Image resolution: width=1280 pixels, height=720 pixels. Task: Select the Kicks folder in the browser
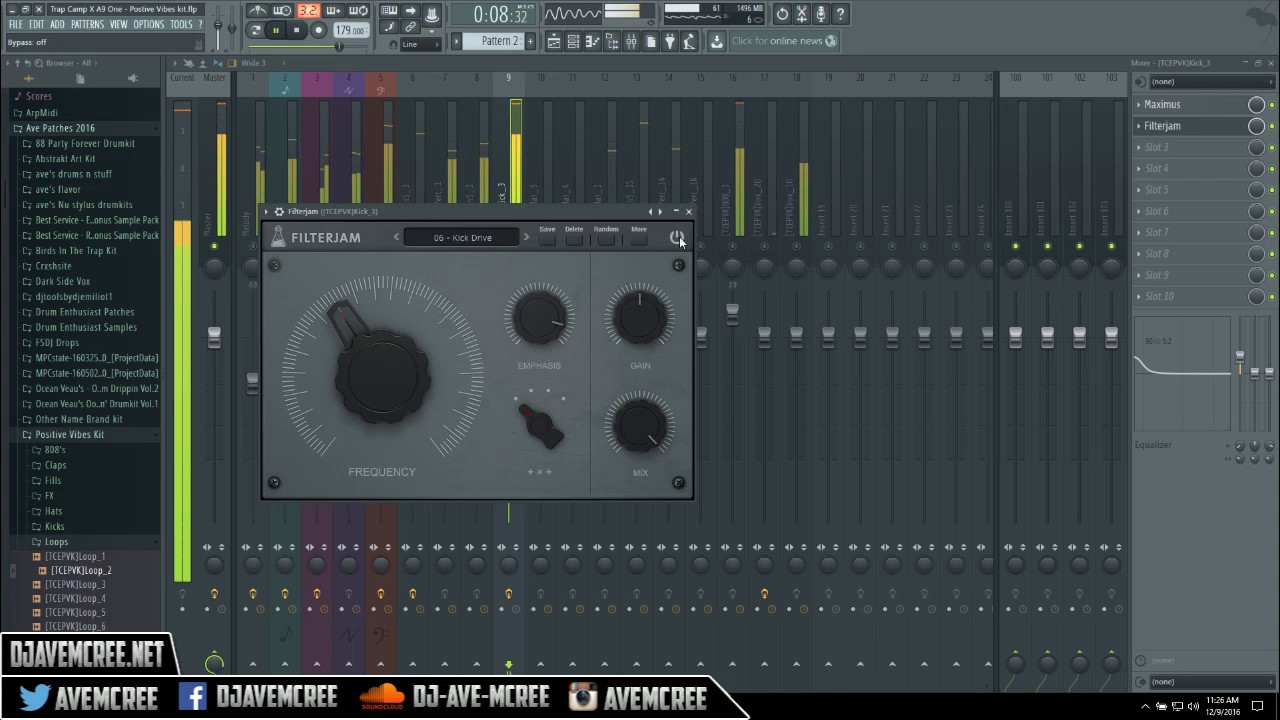pyautogui.click(x=57, y=526)
